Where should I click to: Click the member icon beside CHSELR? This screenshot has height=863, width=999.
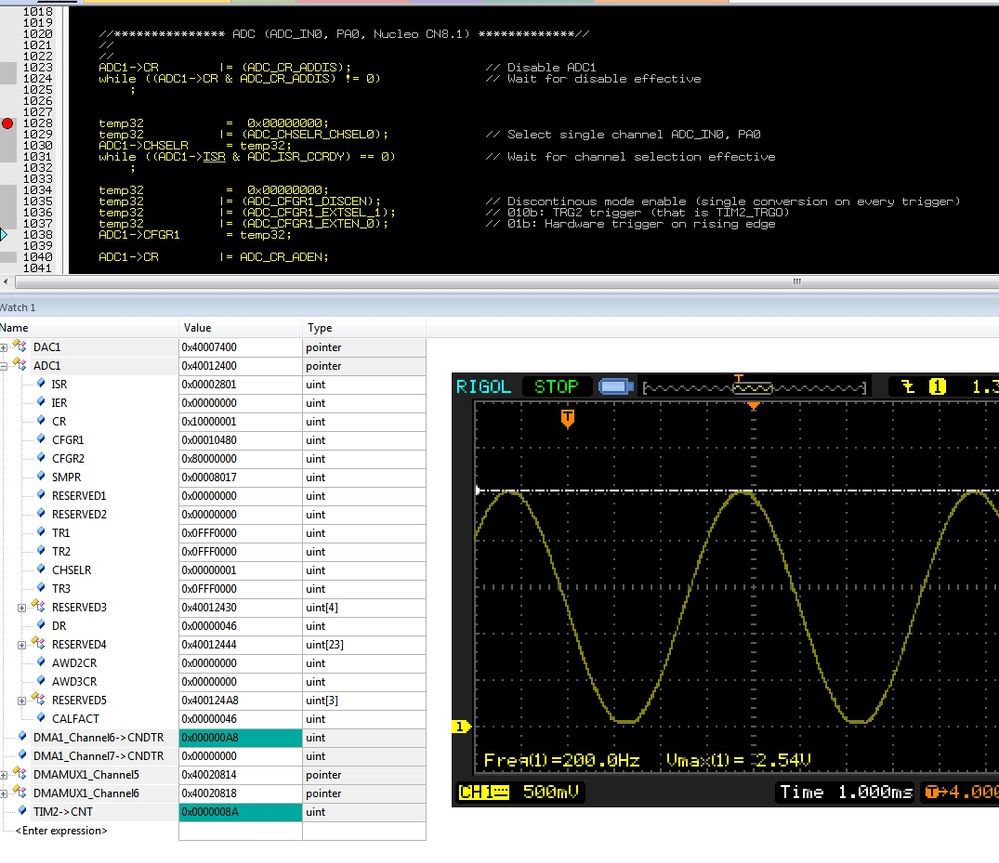41,569
